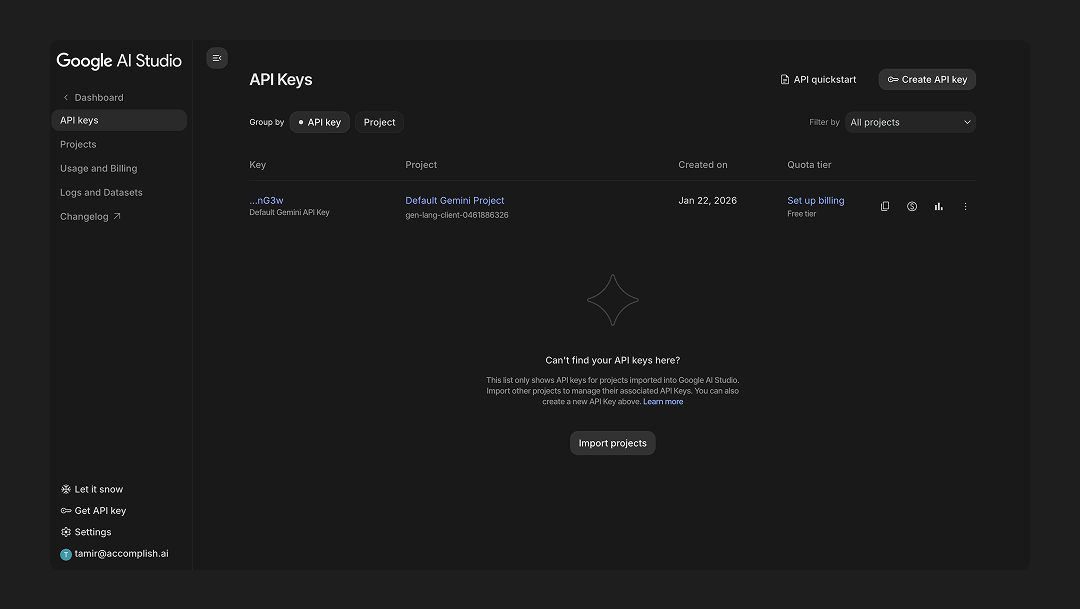Group by API key option
This screenshot has height=609, width=1080.
pyautogui.click(x=320, y=122)
